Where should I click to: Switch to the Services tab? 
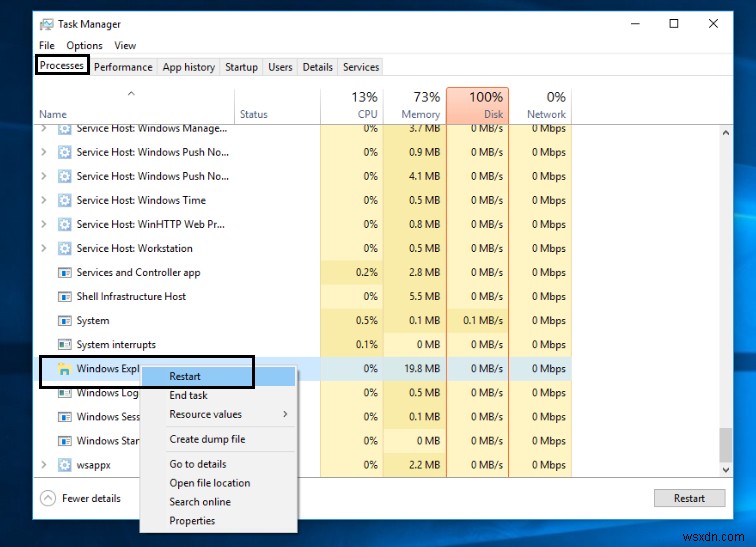[361, 67]
